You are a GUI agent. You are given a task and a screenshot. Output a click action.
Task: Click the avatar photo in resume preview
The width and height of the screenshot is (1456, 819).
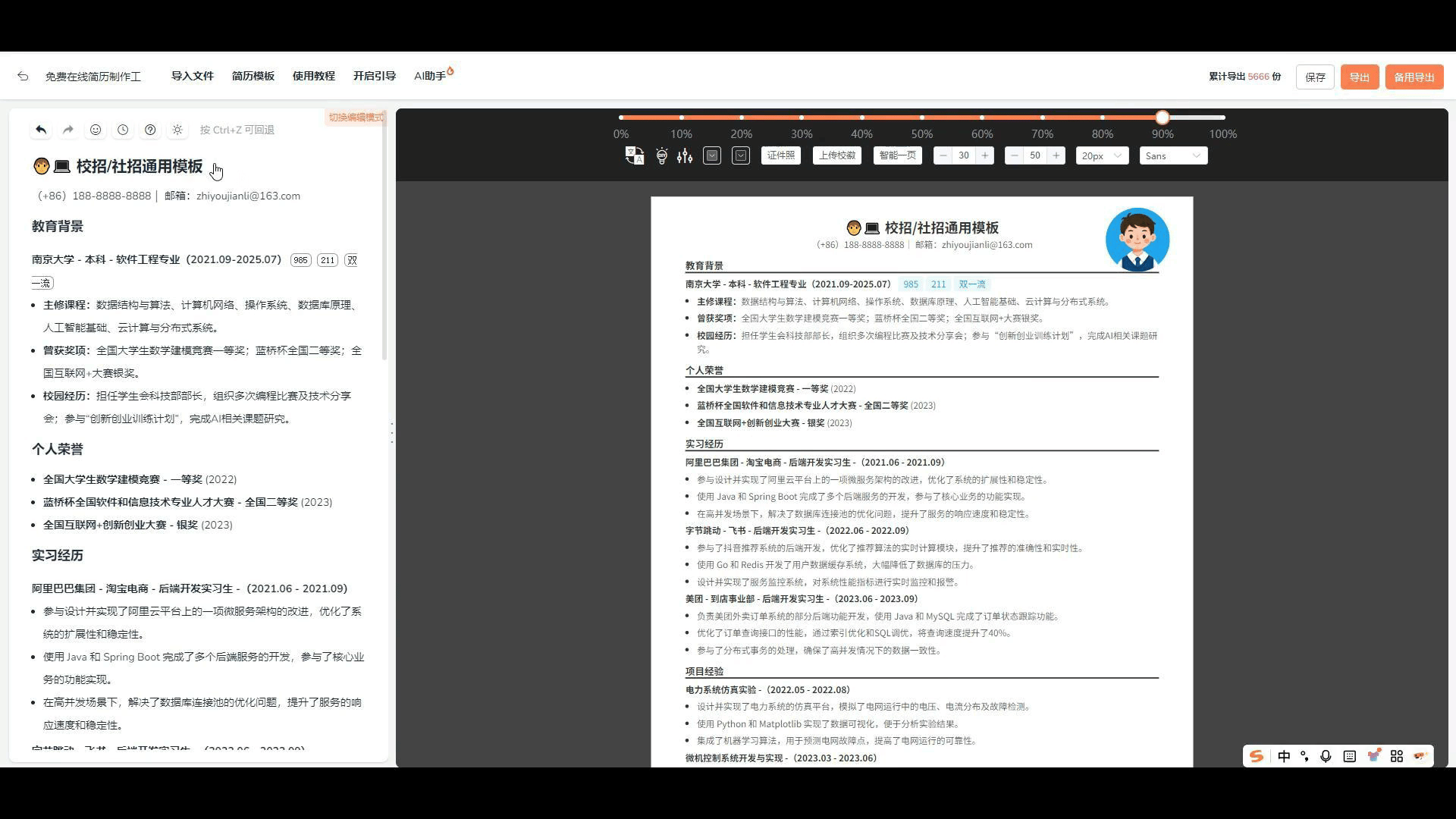pos(1137,240)
